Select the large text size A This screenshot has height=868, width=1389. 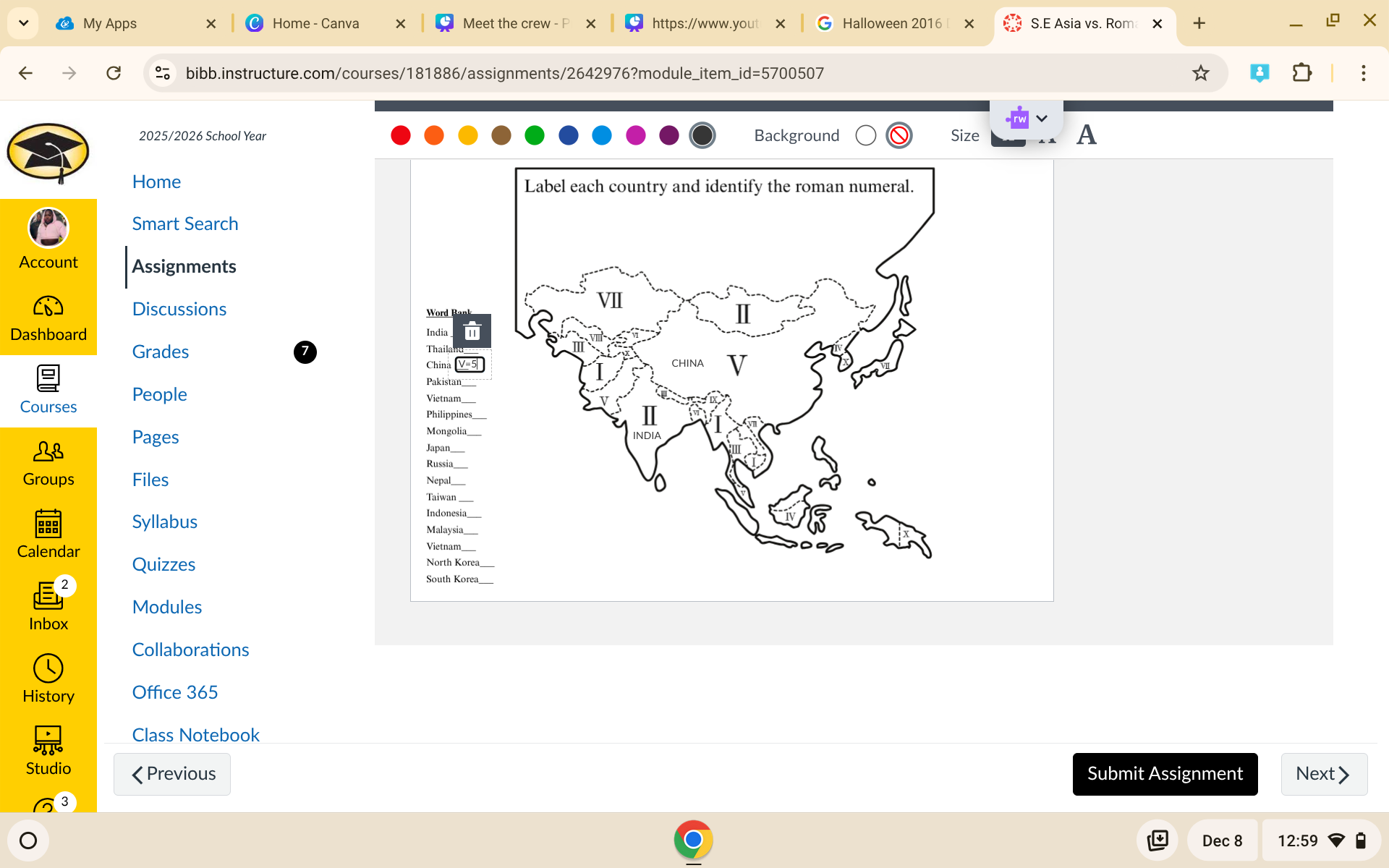[1086, 135]
